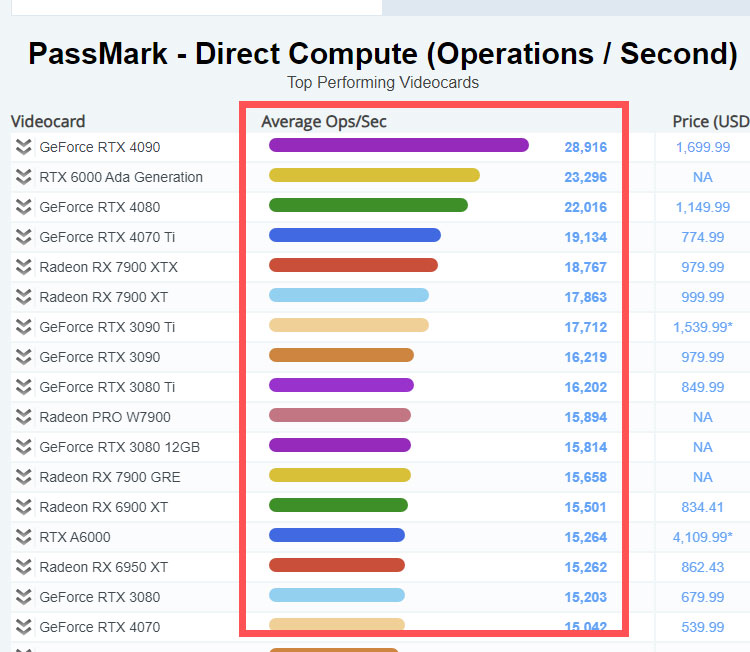
Task: Expand the GeForce RTX 4090 row chevron
Action: [x=24, y=147]
